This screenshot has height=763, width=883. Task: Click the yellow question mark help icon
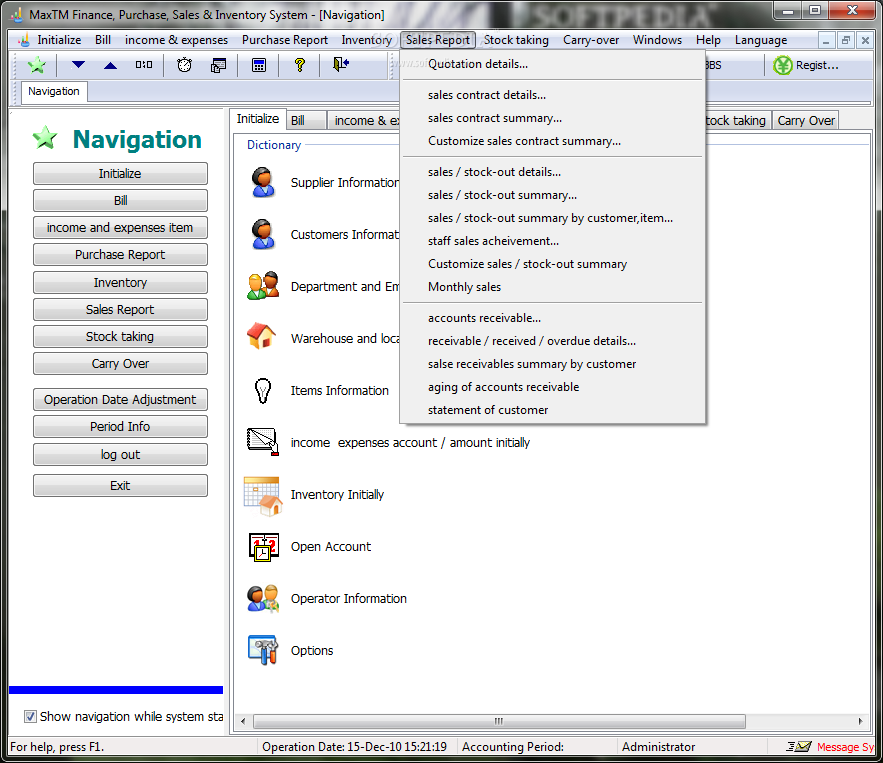pos(300,65)
